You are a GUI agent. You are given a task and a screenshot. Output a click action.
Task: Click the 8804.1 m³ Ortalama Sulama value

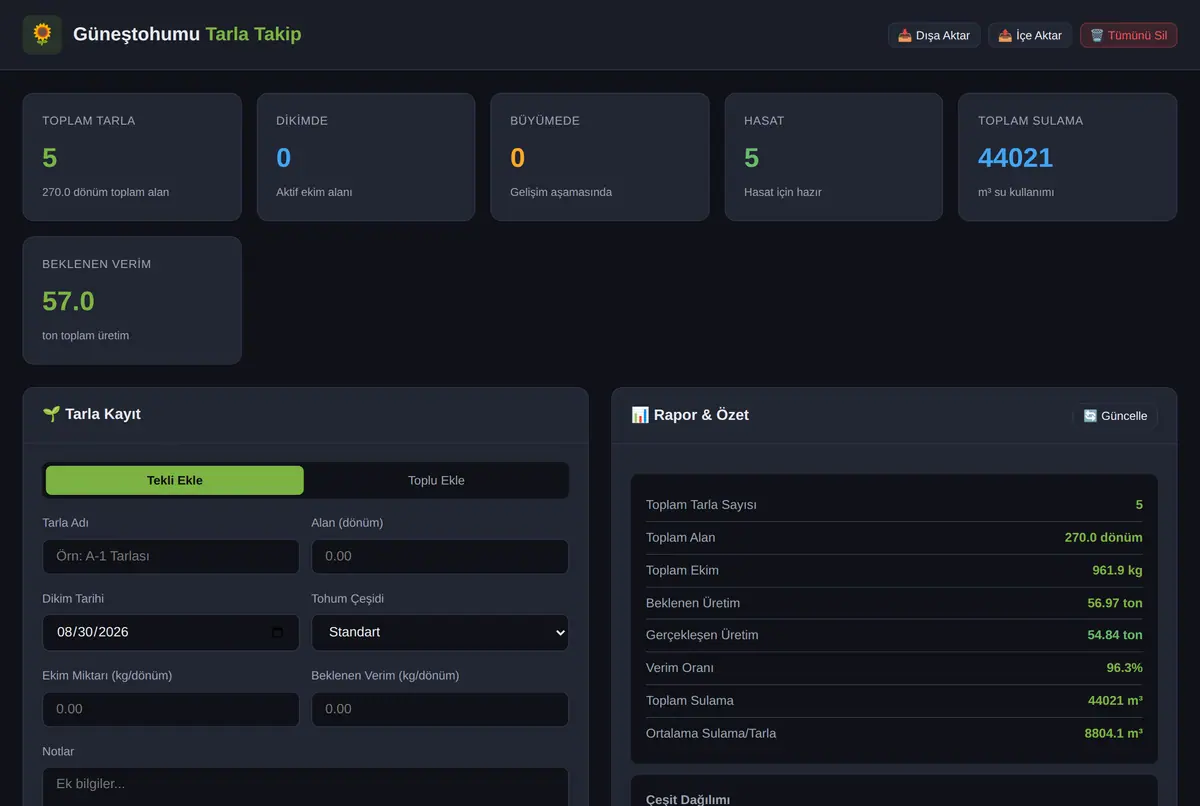pos(1114,733)
